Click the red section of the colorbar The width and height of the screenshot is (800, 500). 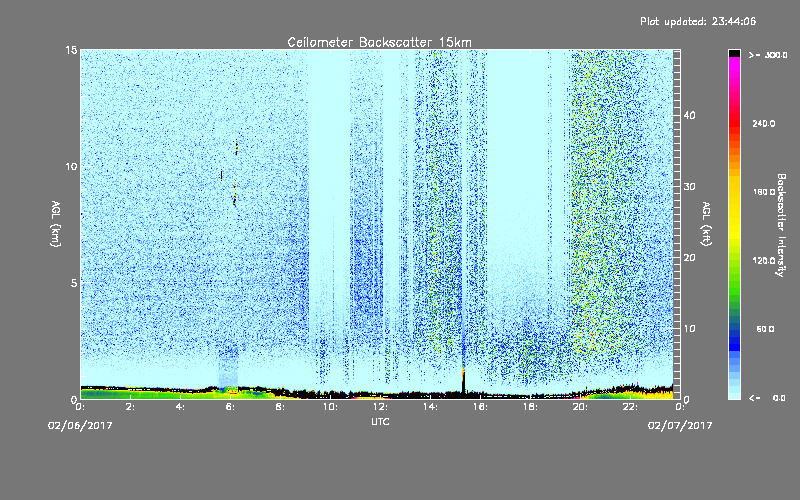pyautogui.click(x=734, y=125)
